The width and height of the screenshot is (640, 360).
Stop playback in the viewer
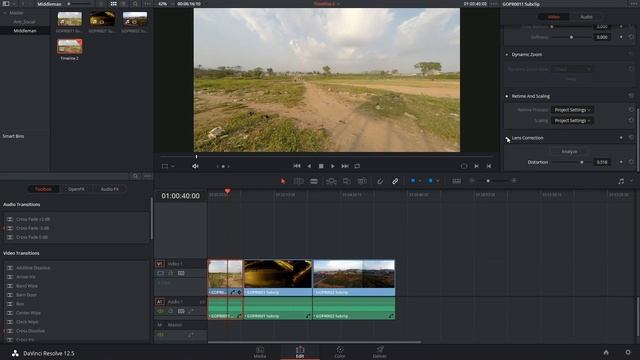(x=321, y=166)
